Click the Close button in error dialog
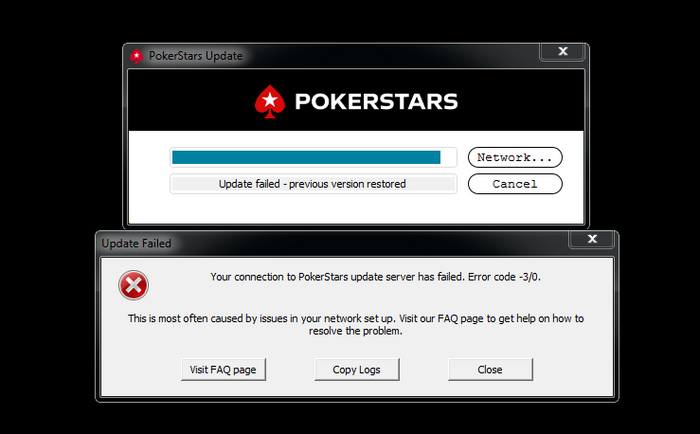700x434 pixels. pos(490,370)
